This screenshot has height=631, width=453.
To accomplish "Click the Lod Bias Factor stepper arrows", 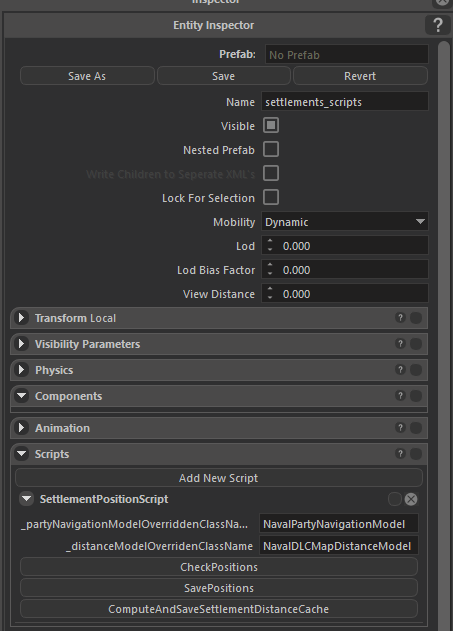I will click(270, 270).
